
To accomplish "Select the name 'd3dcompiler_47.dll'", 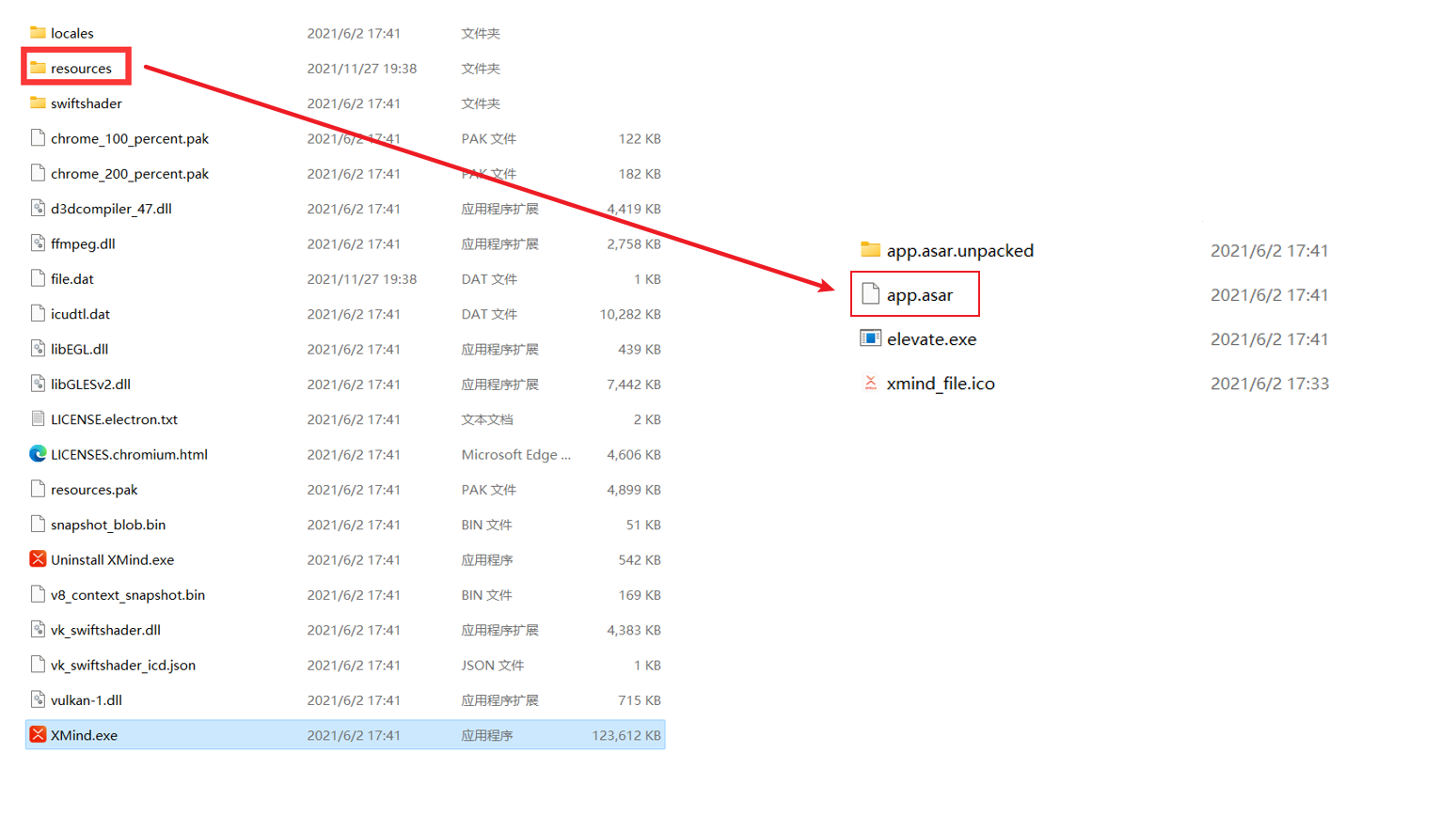I will pos(111,209).
